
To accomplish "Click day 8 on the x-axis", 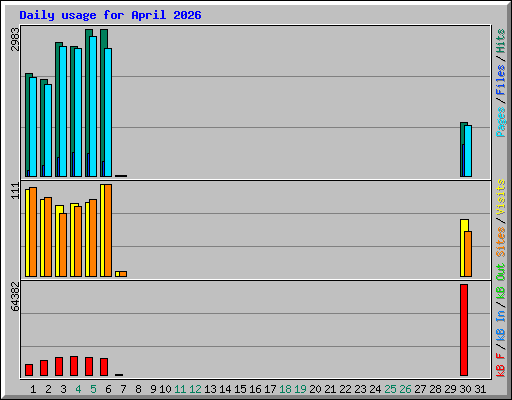I will [x=138, y=389].
